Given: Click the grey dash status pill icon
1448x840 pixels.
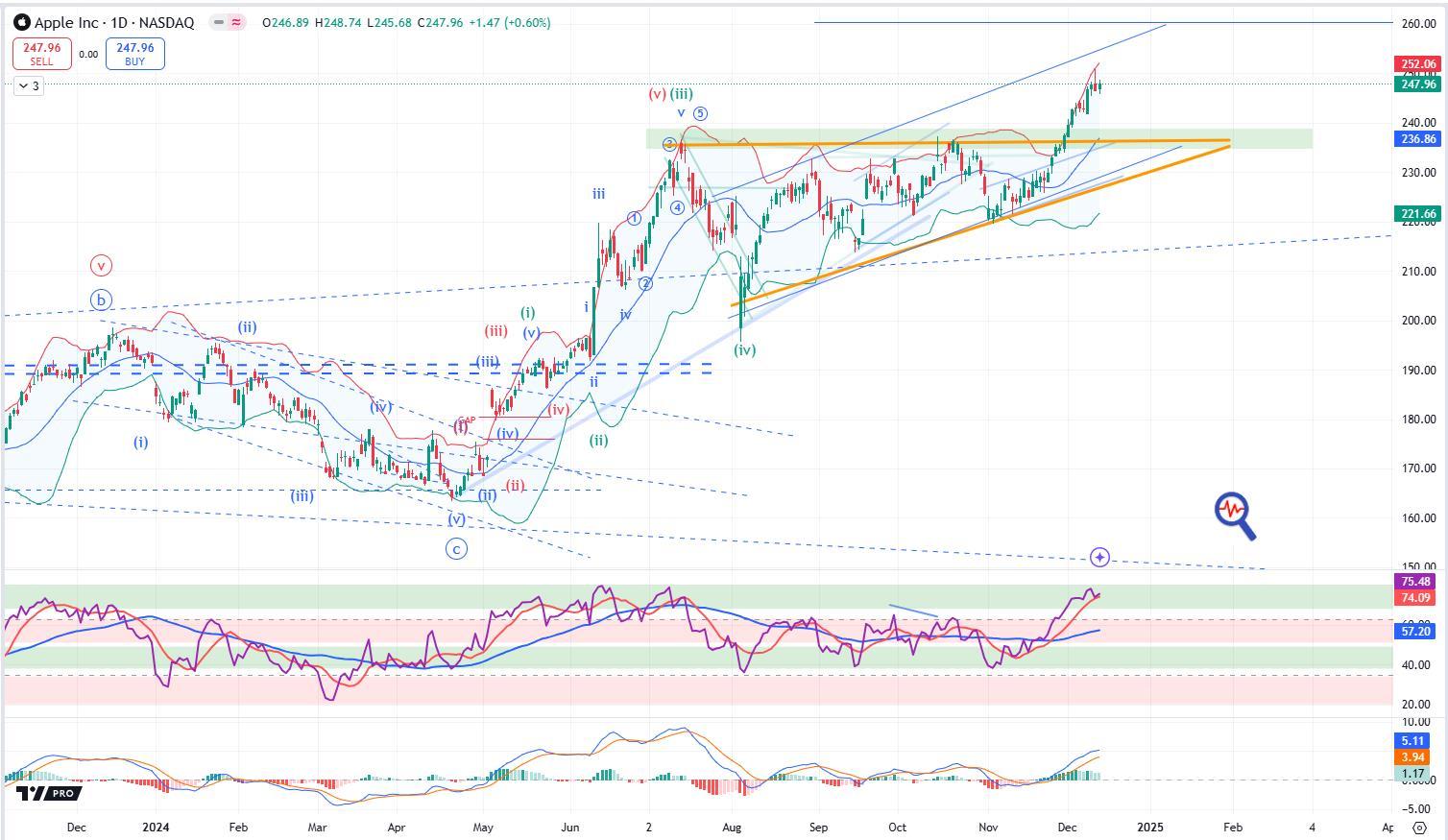Looking at the screenshot, I should pos(219,22).
